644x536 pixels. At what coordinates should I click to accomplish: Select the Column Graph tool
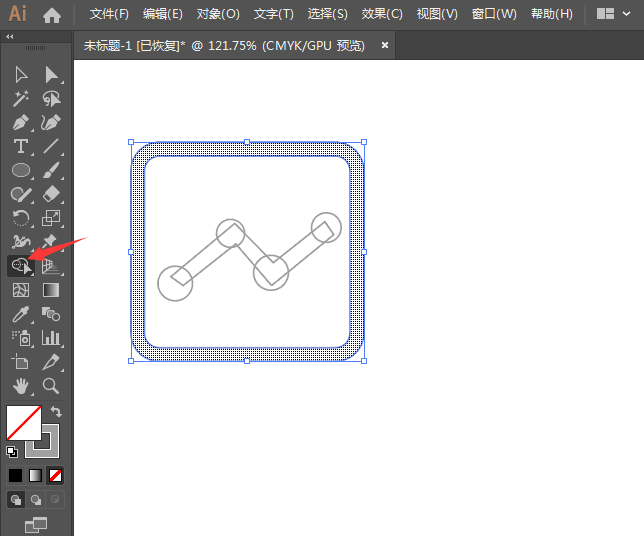click(51, 338)
